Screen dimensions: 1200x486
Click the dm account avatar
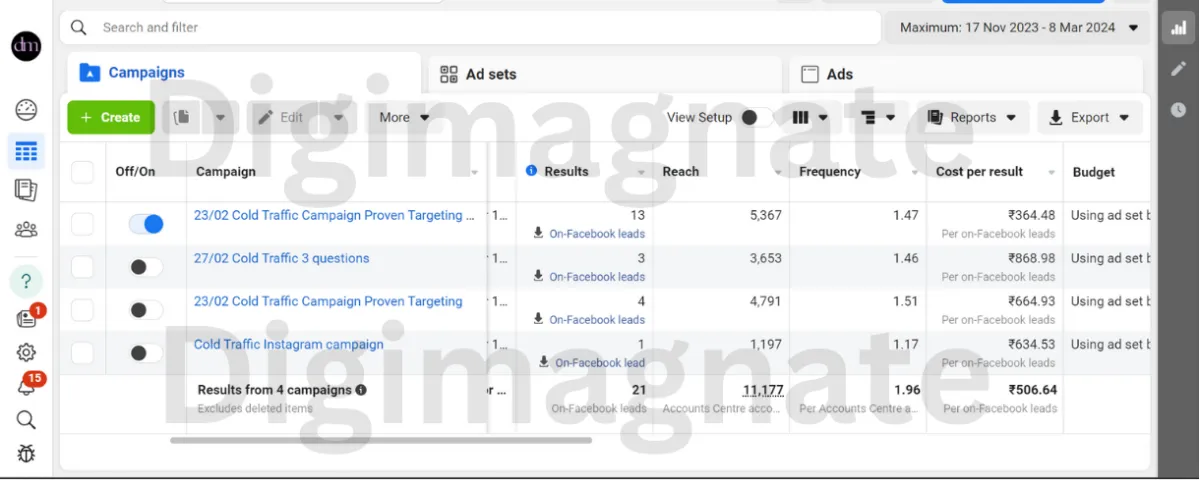[26, 45]
